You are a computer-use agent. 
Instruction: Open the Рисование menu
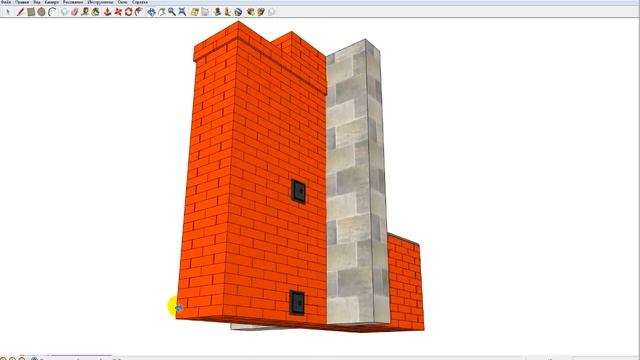click(73, 2)
